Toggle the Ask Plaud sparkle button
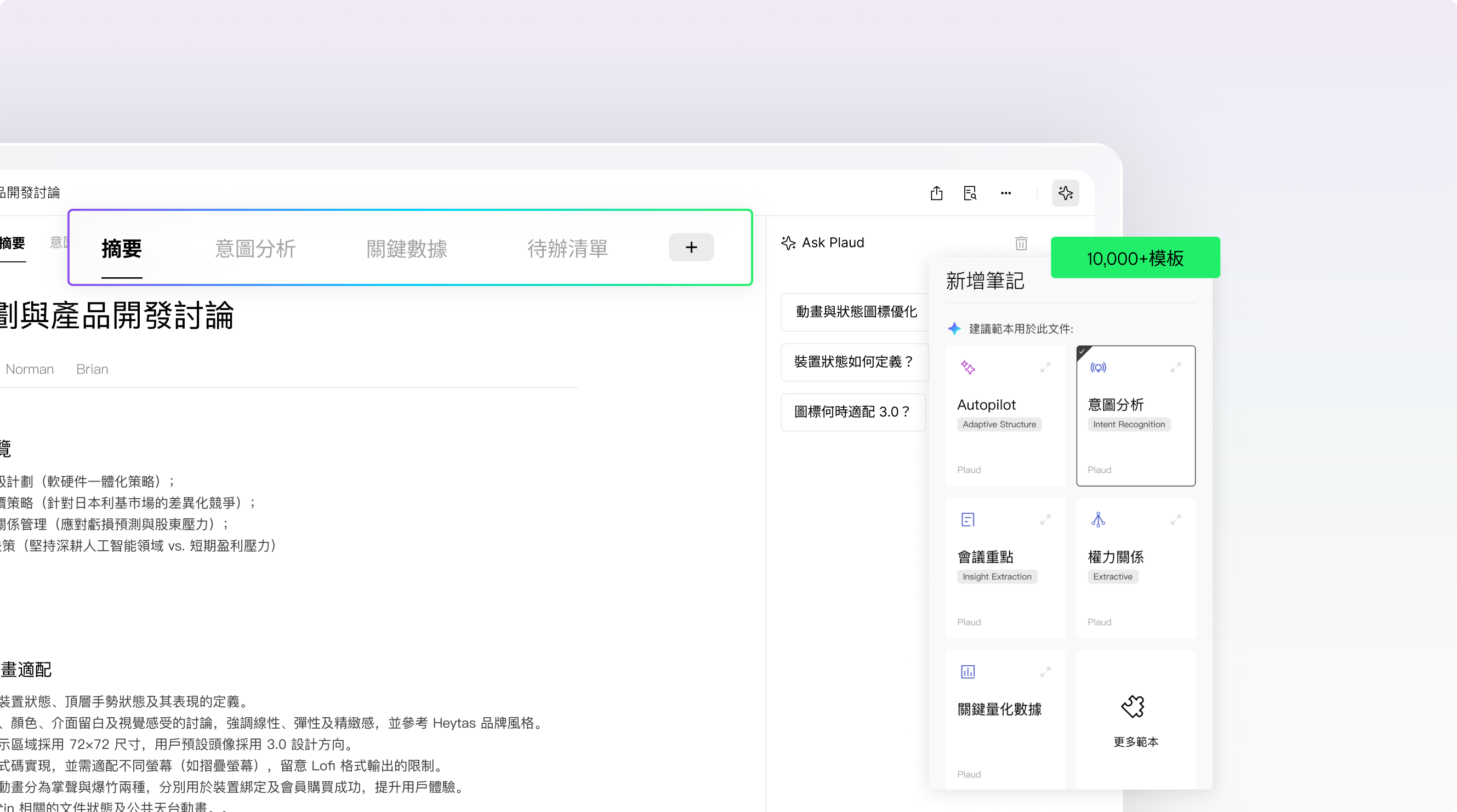Screen dimensions: 1457x812 coord(1065,193)
